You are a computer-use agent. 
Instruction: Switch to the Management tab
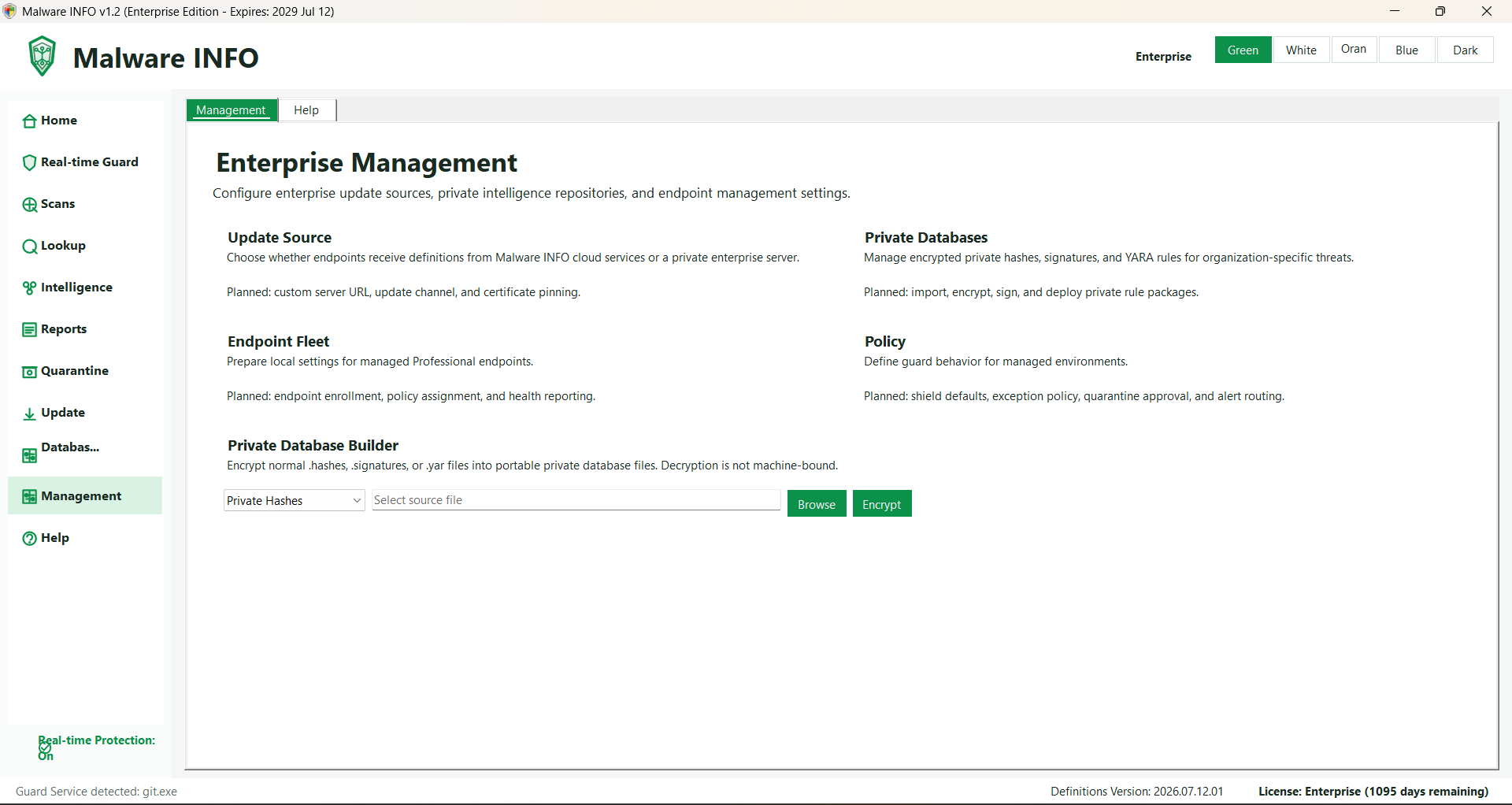tap(232, 110)
